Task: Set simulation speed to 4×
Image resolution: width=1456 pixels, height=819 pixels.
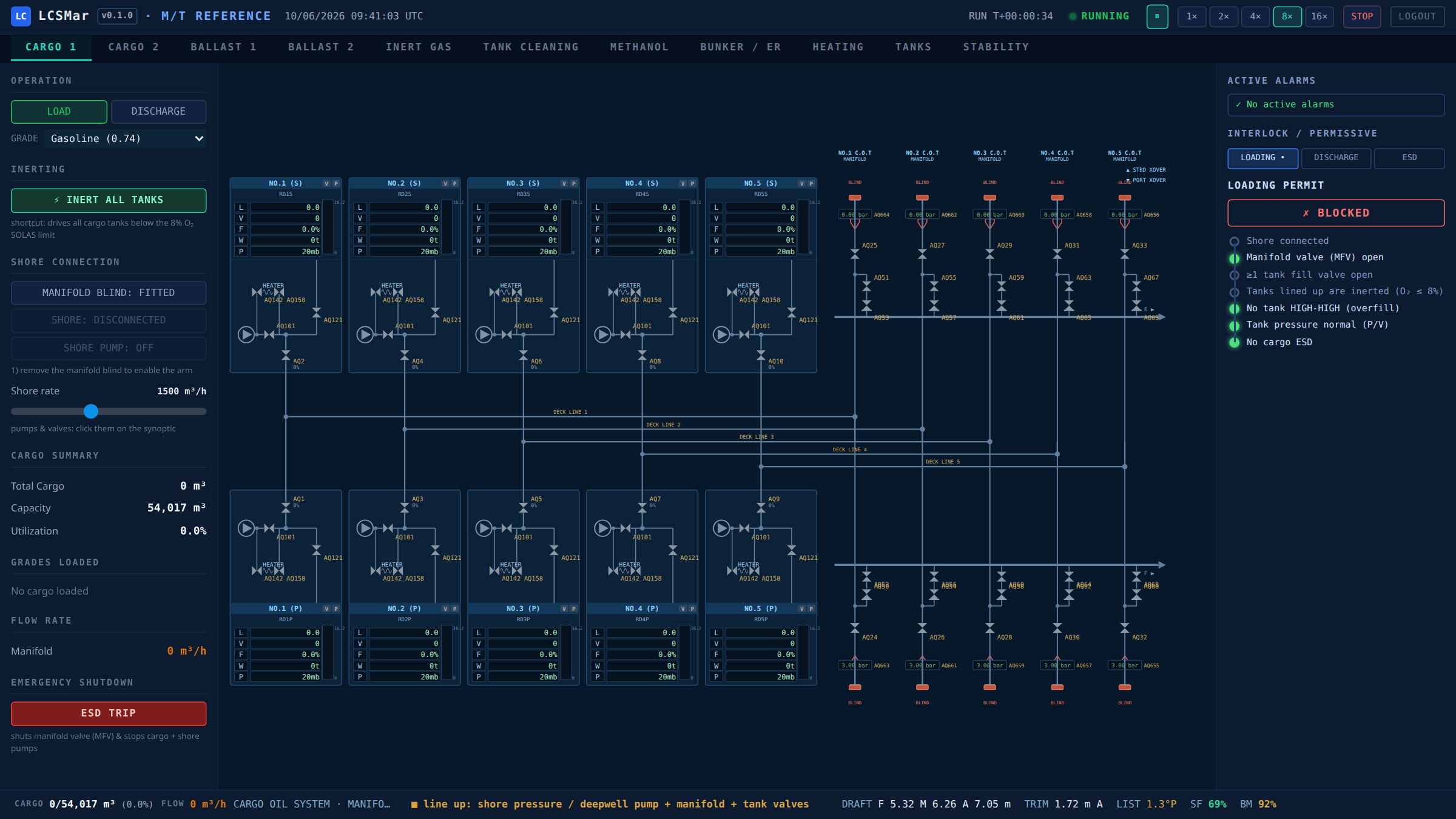Action: coord(1255,16)
